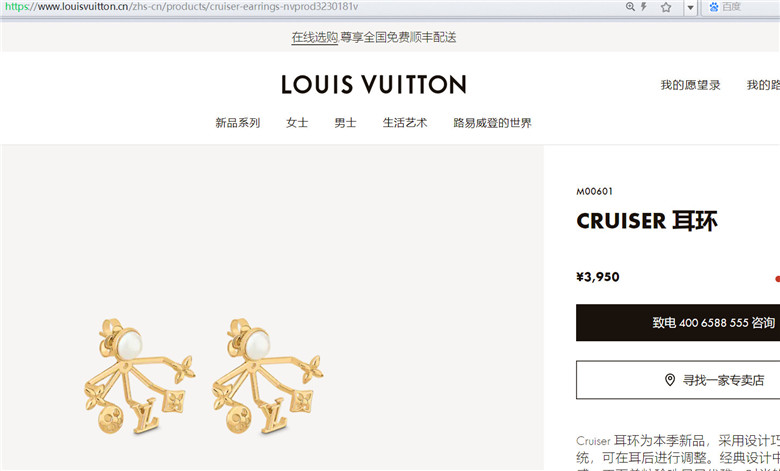Open 我的愿望录 wishlist link
This screenshot has width=780, height=471.
pos(690,85)
